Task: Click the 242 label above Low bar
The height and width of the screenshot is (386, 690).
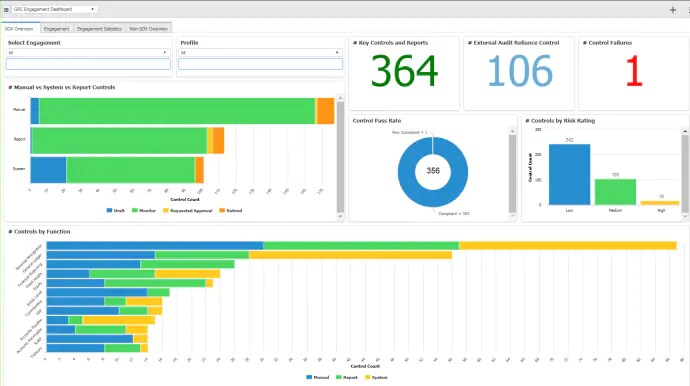Action: tap(569, 140)
